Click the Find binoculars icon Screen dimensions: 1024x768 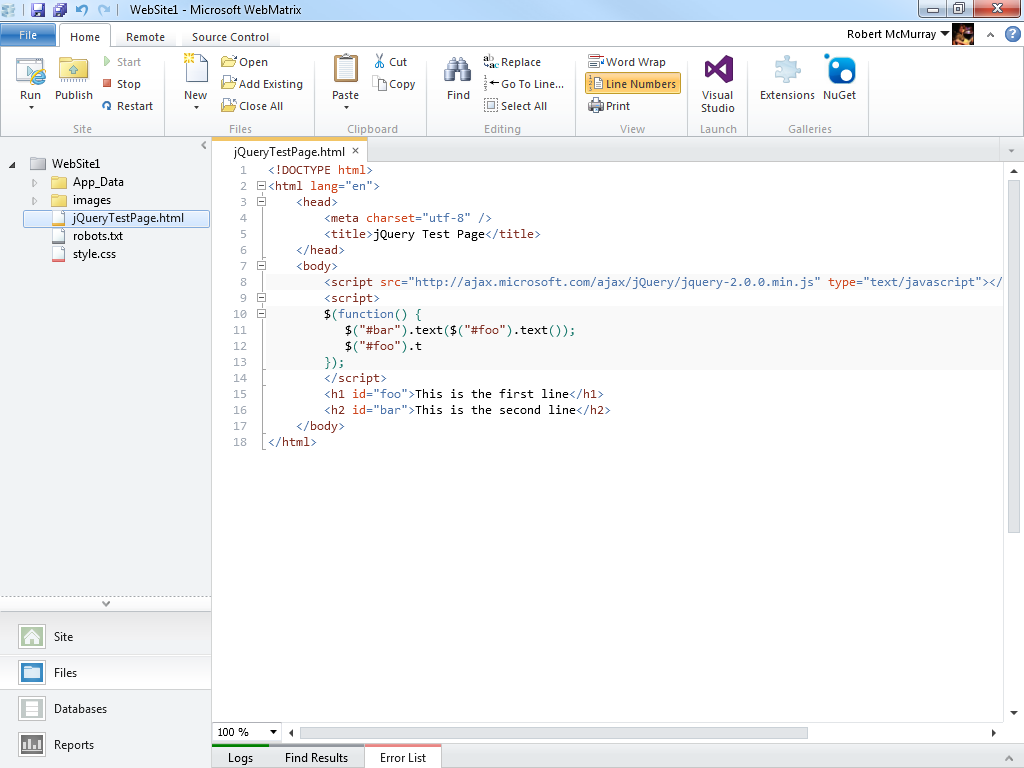point(458,72)
